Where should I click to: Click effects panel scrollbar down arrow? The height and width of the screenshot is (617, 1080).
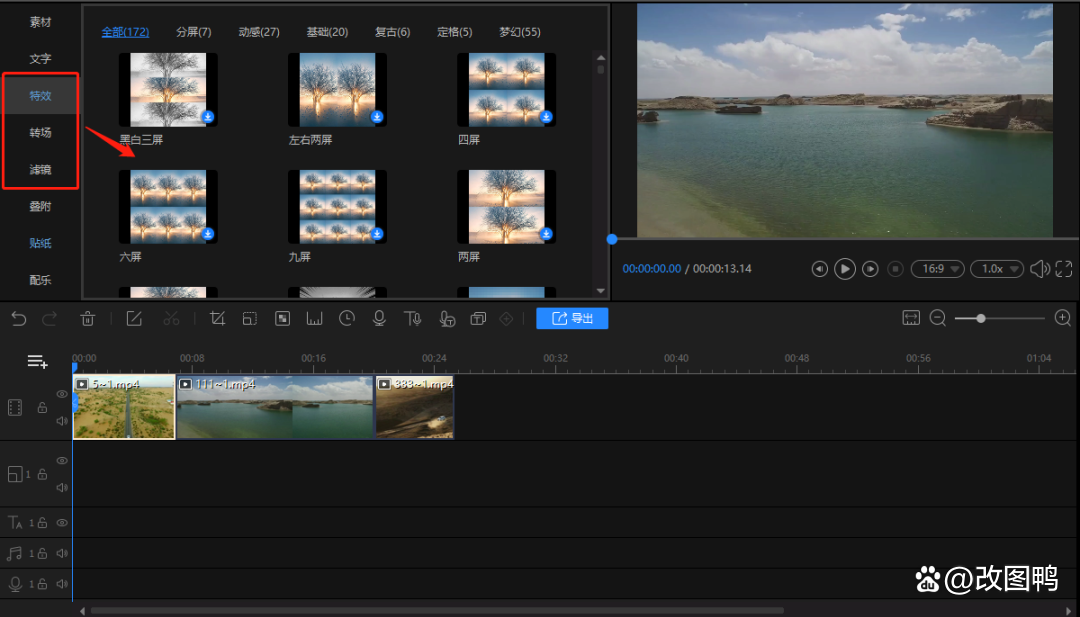point(601,291)
